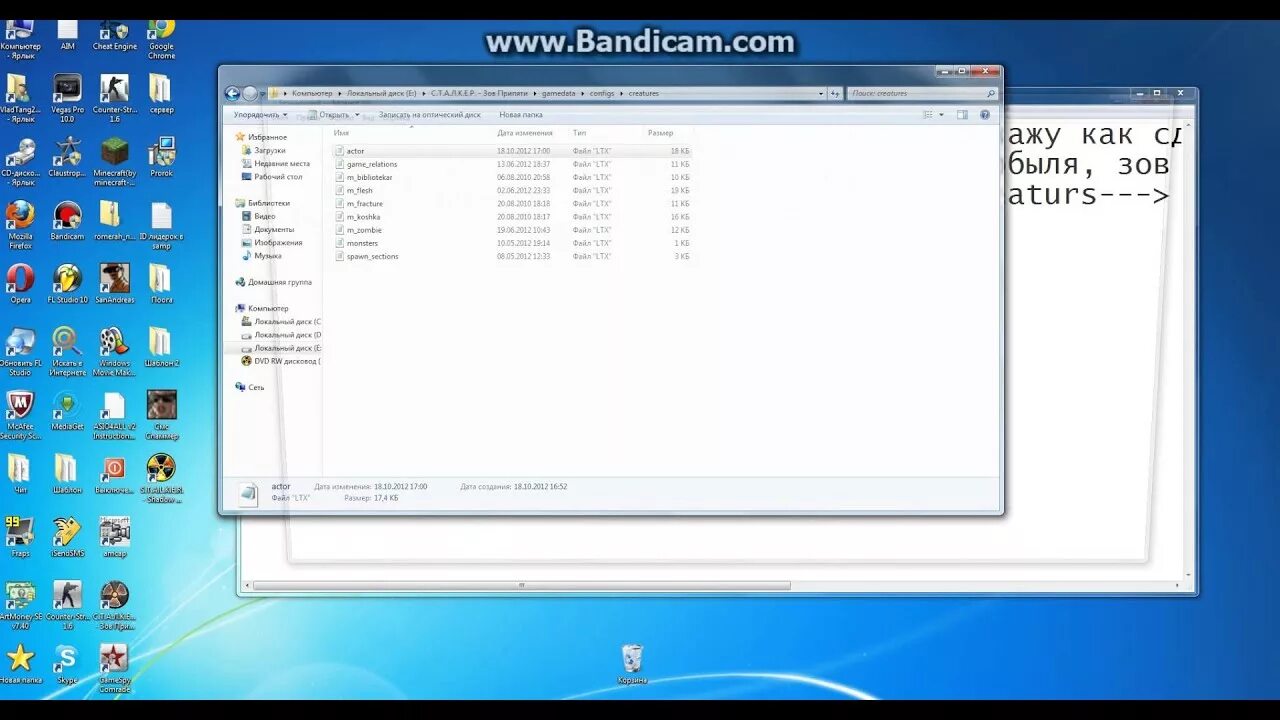The width and height of the screenshot is (1280, 720).
Task: Select the Recycle Bin (Корзина) icon
Action: tap(632, 665)
